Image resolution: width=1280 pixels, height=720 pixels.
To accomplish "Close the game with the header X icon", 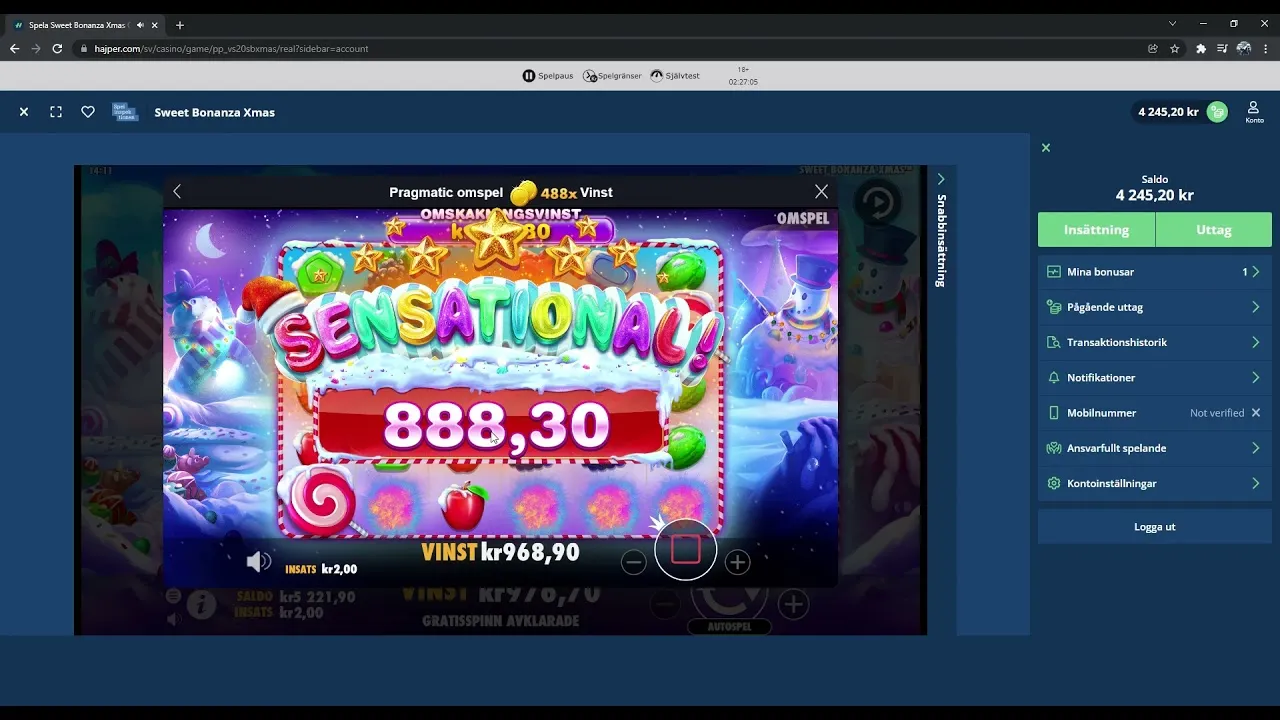I will click(24, 112).
